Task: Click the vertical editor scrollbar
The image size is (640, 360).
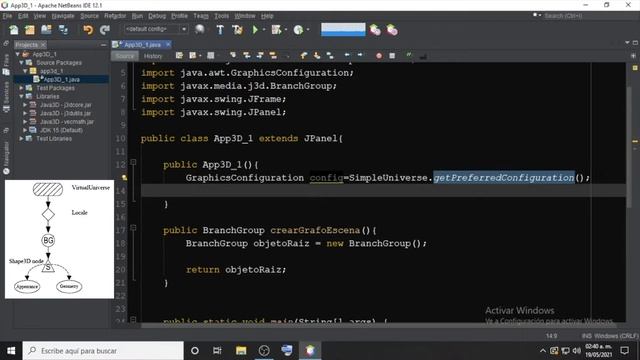Action: pyautogui.click(x=629, y=147)
